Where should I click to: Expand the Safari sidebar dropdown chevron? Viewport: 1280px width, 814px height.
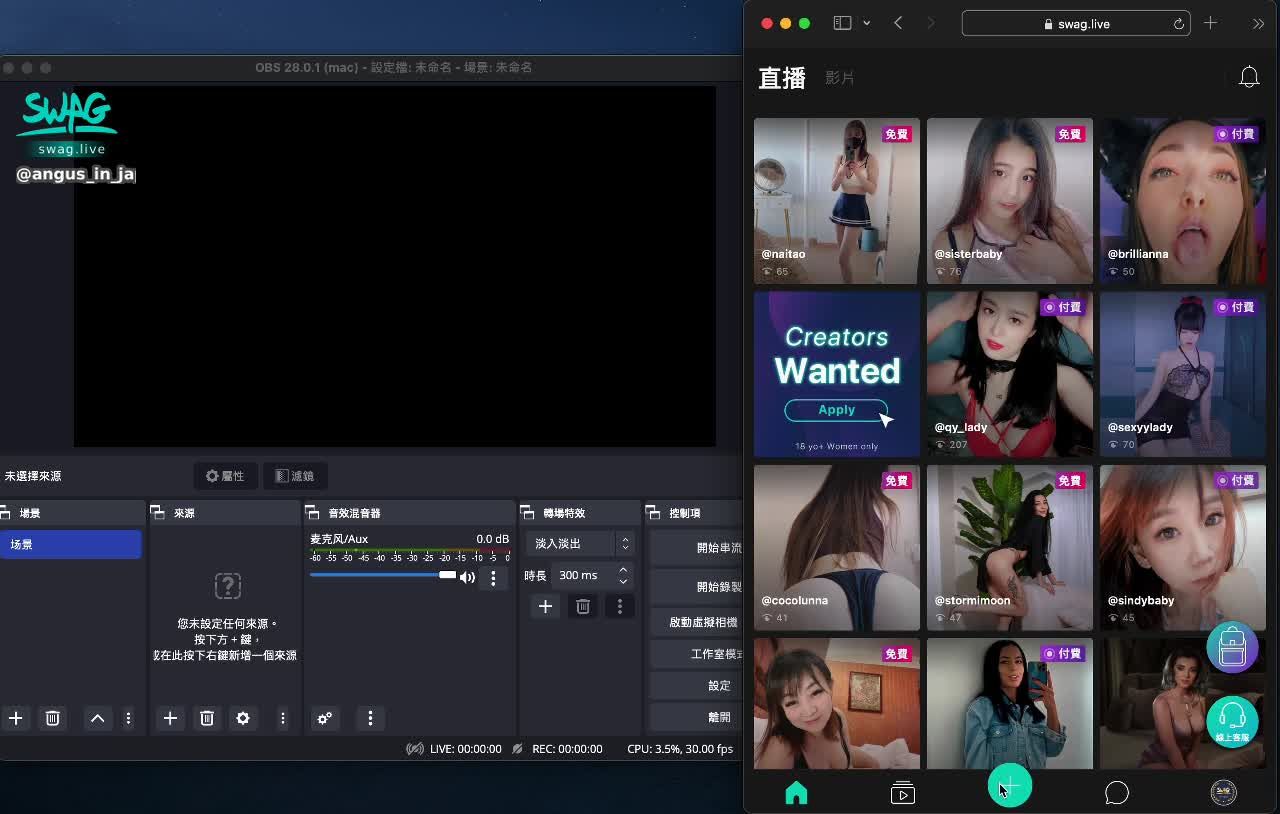tap(866, 23)
